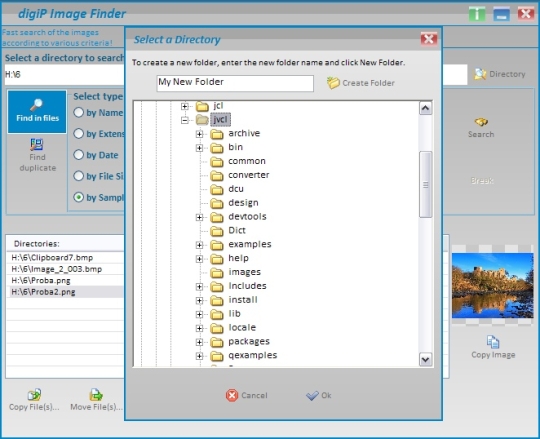Screen dimensions: 540x439
Task: Expand the devtools tree node
Action: pos(199,217)
